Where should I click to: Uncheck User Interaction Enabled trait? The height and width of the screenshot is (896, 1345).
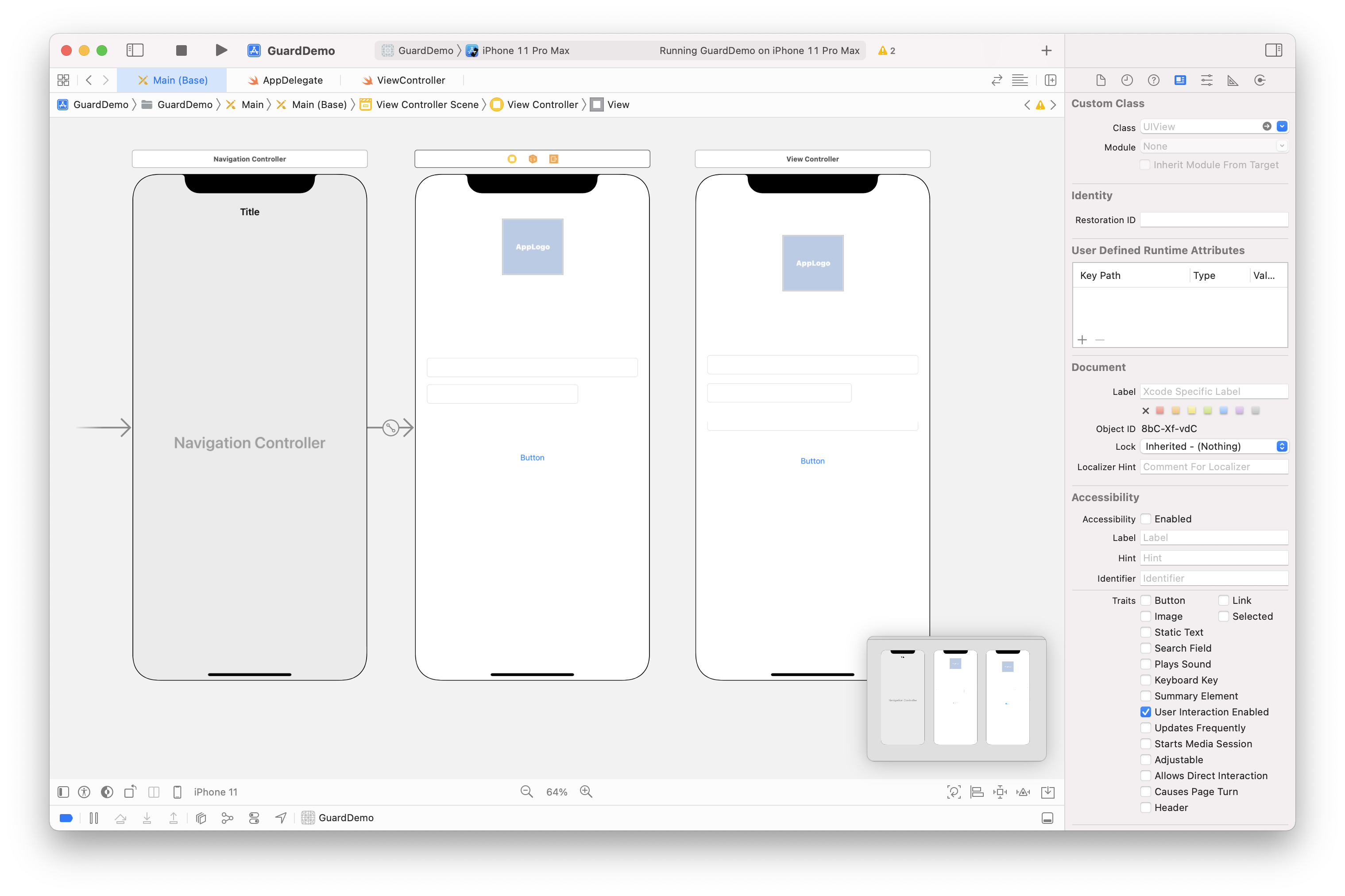pos(1146,712)
